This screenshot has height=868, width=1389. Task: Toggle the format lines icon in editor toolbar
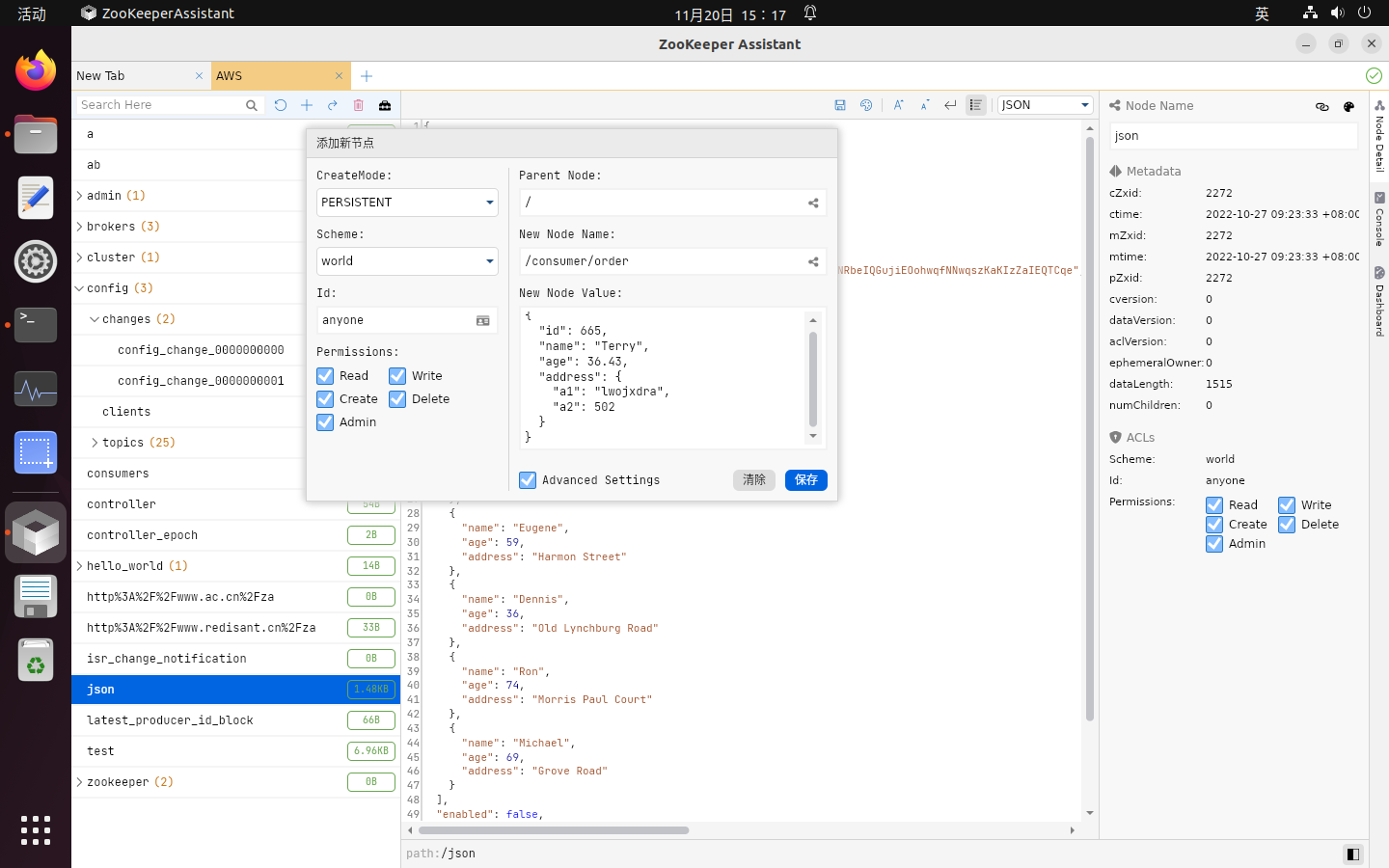pyautogui.click(x=976, y=105)
